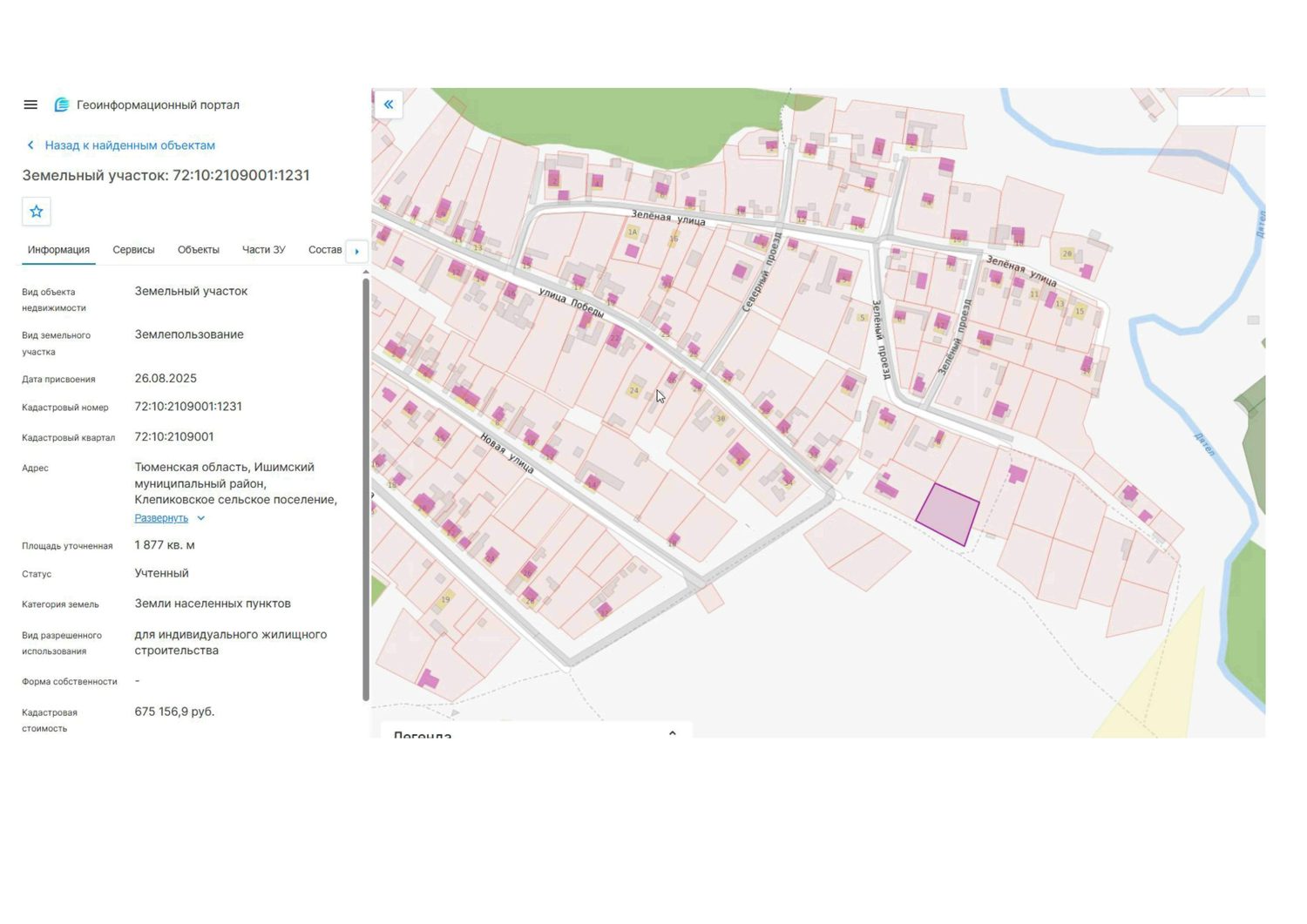Screen dimensions: 1307x924
Task: Select the Части ЗУ tab
Action: pos(264,250)
